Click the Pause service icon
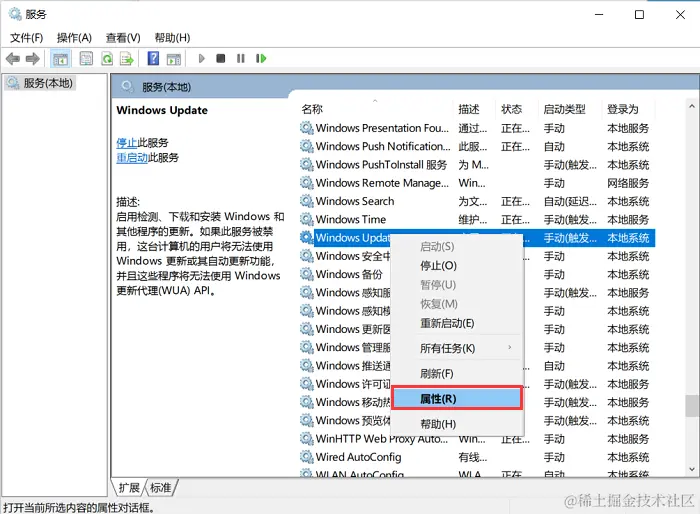The width and height of the screenshot is (700, 514). [241, 59]
